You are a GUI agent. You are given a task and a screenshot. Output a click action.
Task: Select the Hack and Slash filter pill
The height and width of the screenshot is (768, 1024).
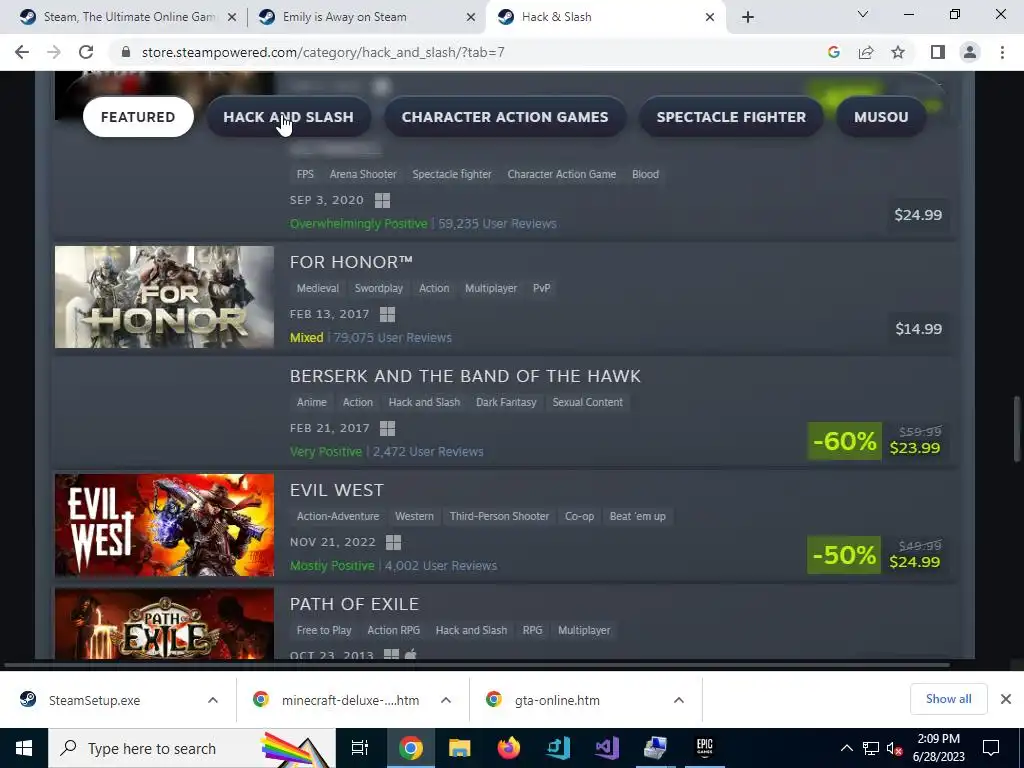(x=288, y=117)
